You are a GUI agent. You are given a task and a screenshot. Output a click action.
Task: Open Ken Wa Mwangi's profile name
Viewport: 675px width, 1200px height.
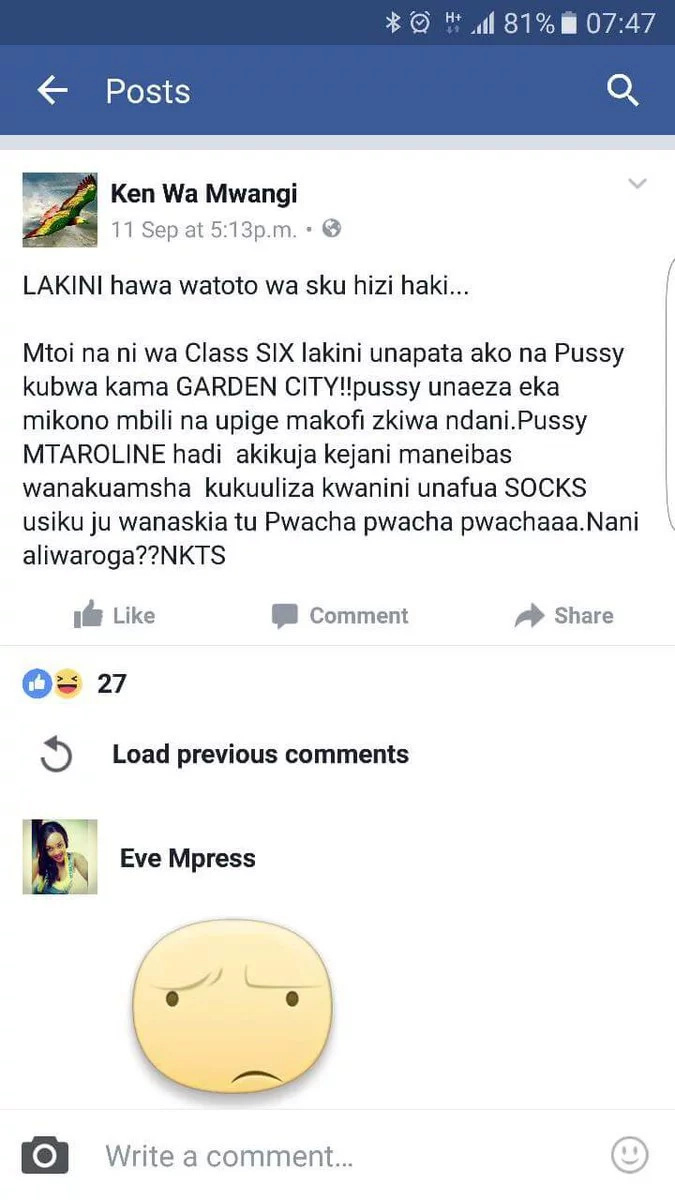coord(204,193)
